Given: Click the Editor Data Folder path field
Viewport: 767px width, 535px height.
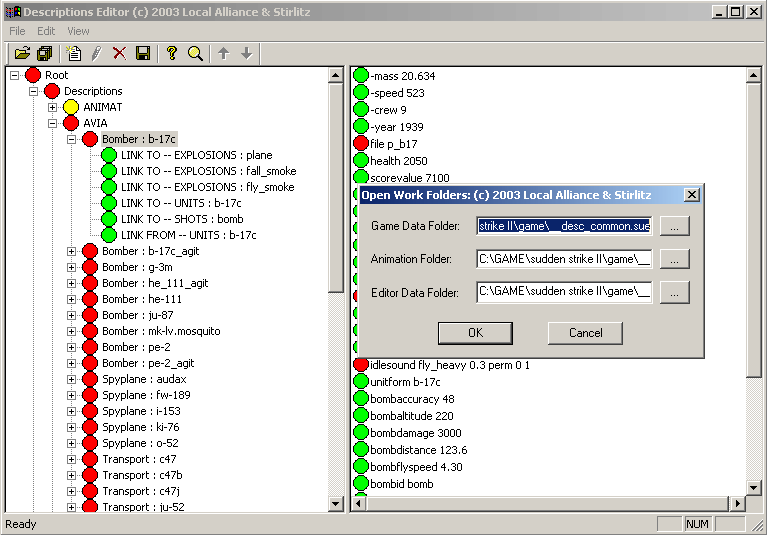Looking at the screenshot, I should 564,292.
